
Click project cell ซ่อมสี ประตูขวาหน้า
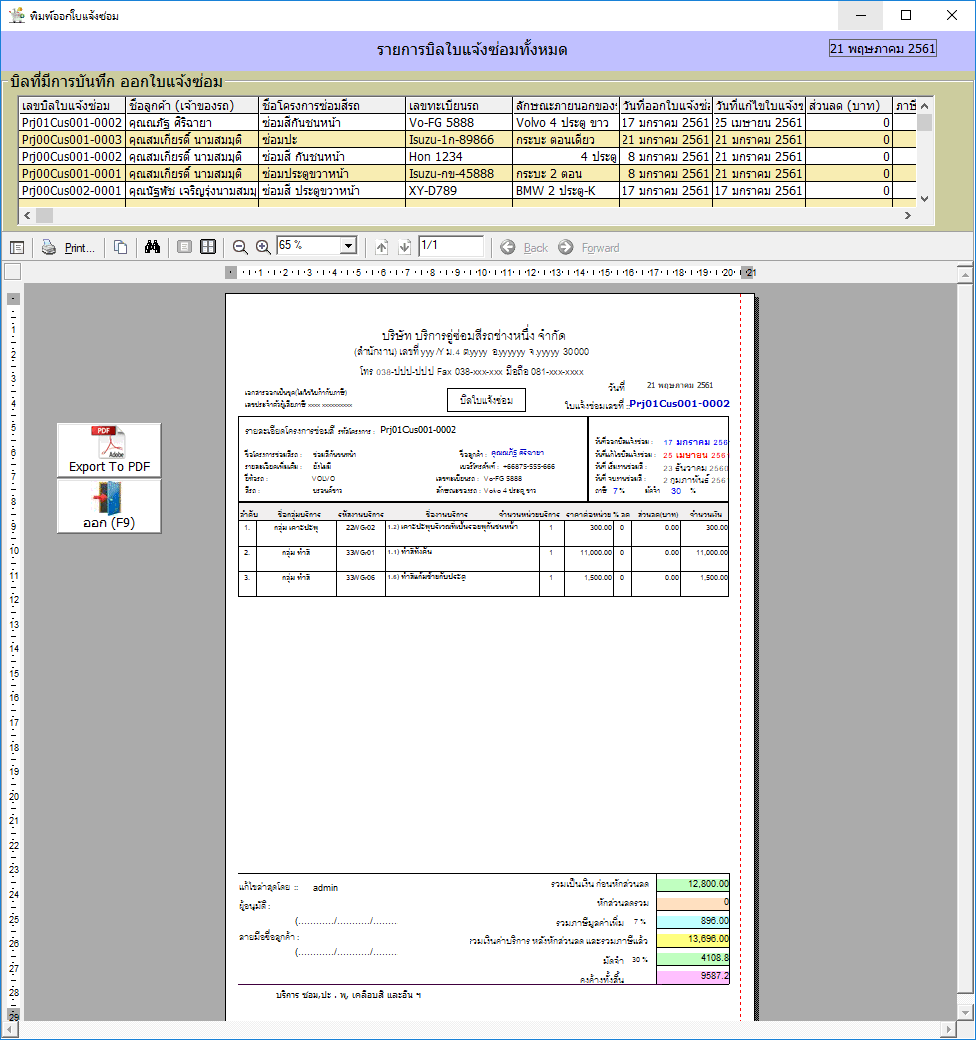click(332, 190)
